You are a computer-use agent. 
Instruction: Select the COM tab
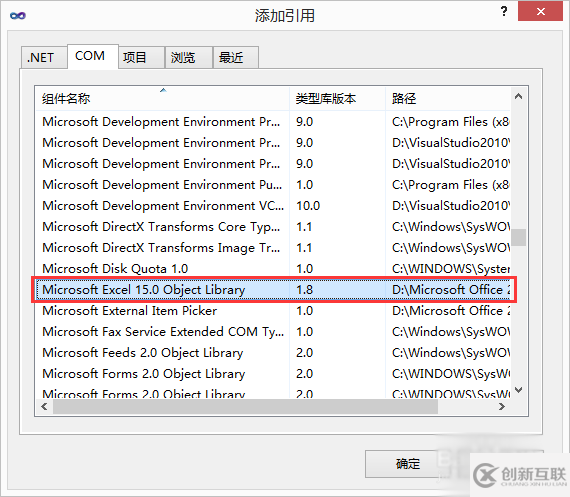[x=93, y=56]
